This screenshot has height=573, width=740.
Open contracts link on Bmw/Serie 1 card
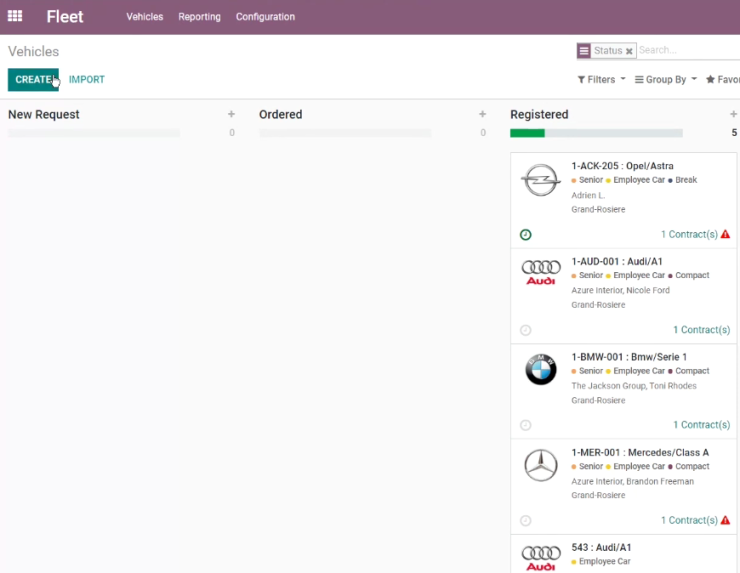(x=701, y=425)
